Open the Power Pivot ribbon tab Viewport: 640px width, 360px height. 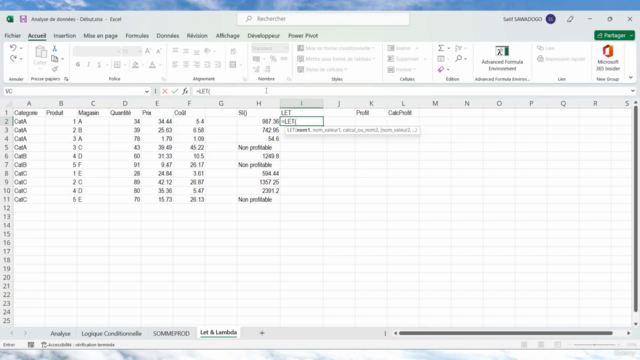tap(303, 36)
